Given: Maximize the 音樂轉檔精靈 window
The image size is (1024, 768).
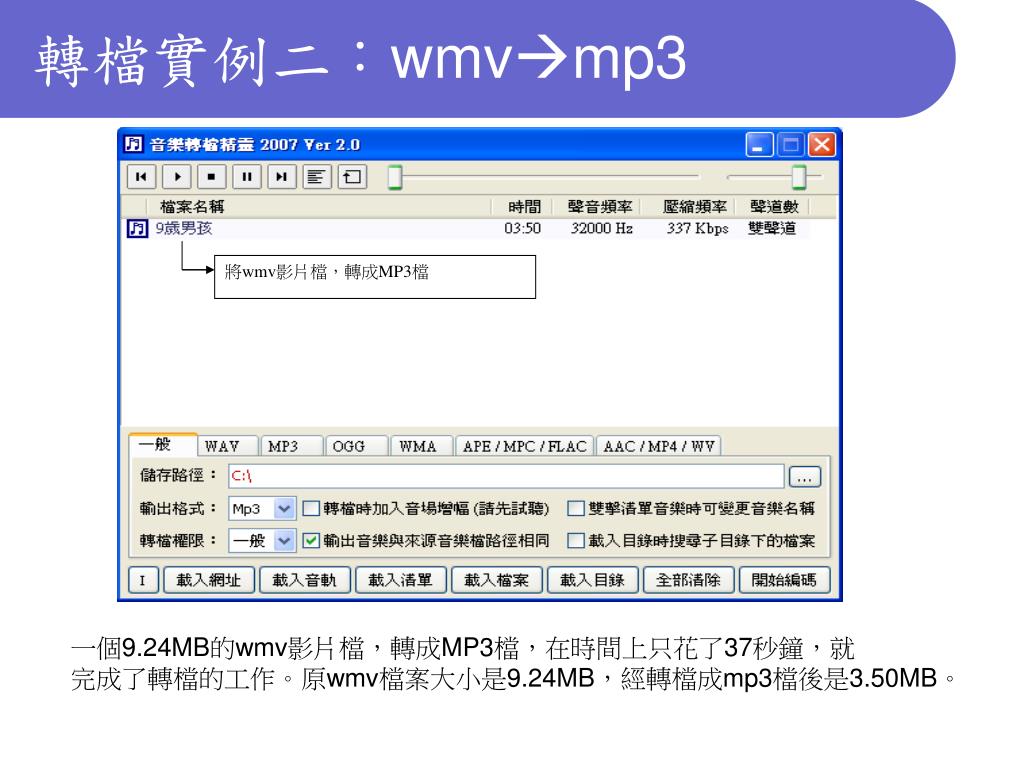Looking at the screenshot, I should click(x=791, y=144).
